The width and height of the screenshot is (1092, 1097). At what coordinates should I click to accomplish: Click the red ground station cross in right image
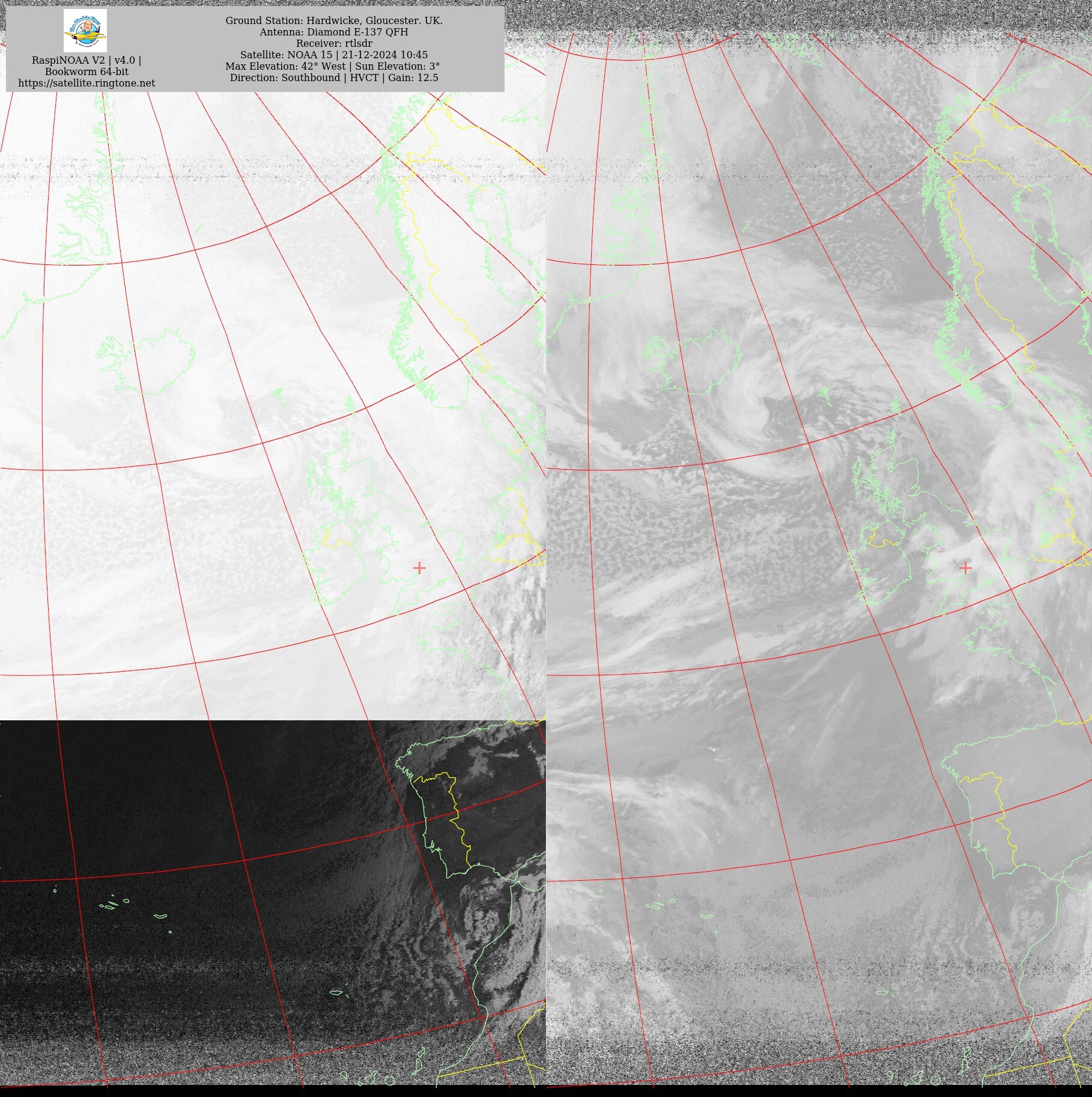pos(965,568)
